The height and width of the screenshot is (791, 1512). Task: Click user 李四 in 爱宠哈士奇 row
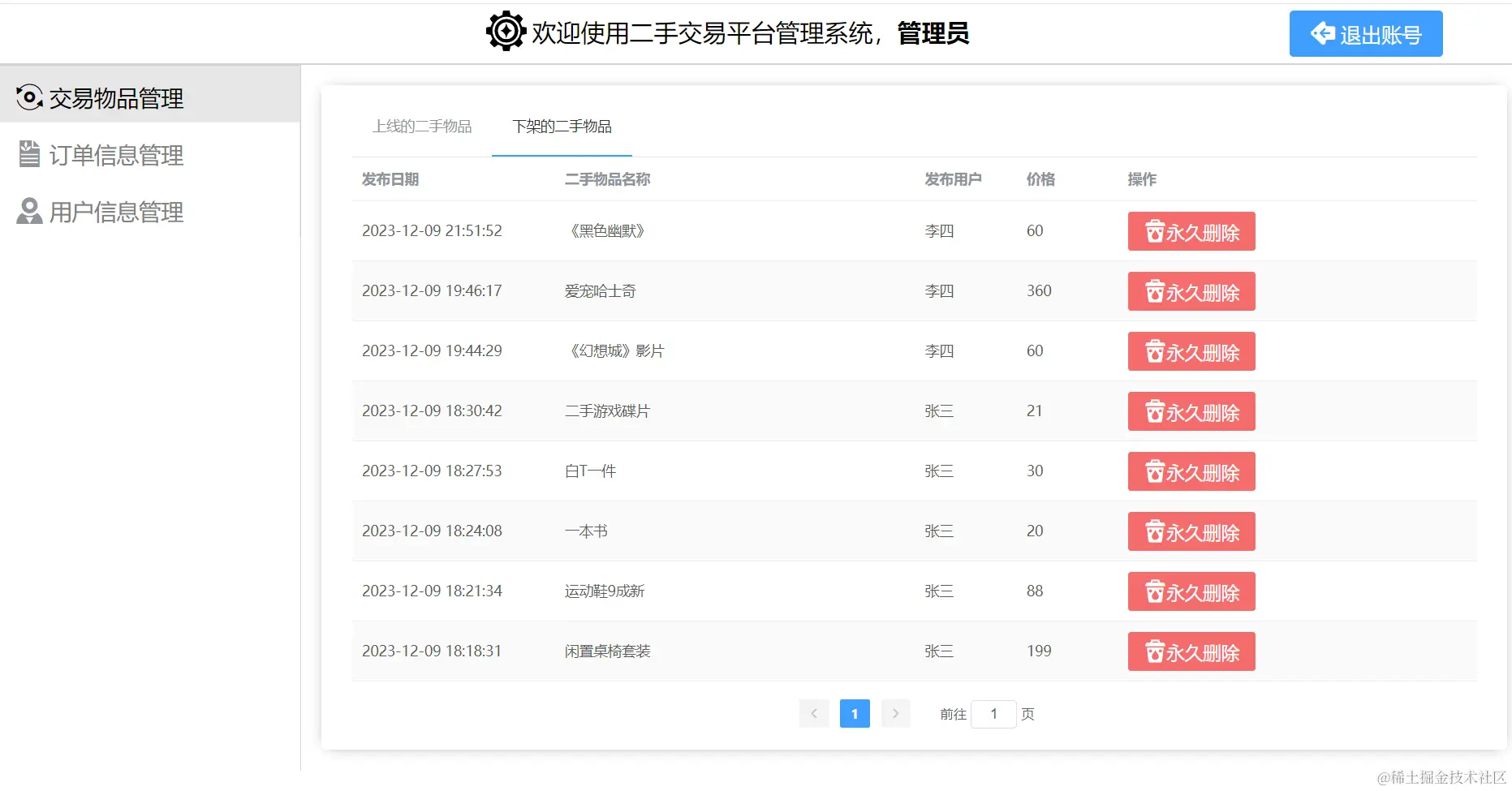940,291
